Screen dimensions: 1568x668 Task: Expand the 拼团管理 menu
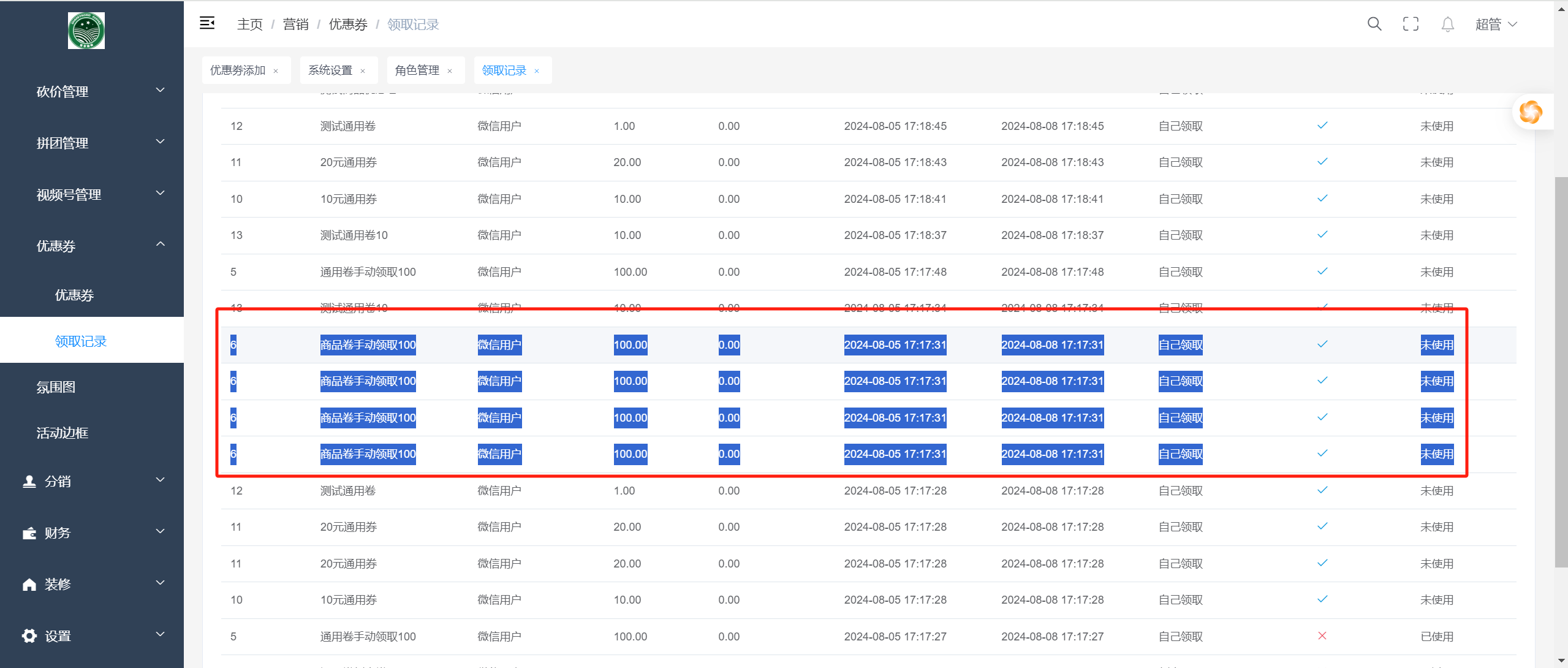pyautogui.click(x=92, y=143)
